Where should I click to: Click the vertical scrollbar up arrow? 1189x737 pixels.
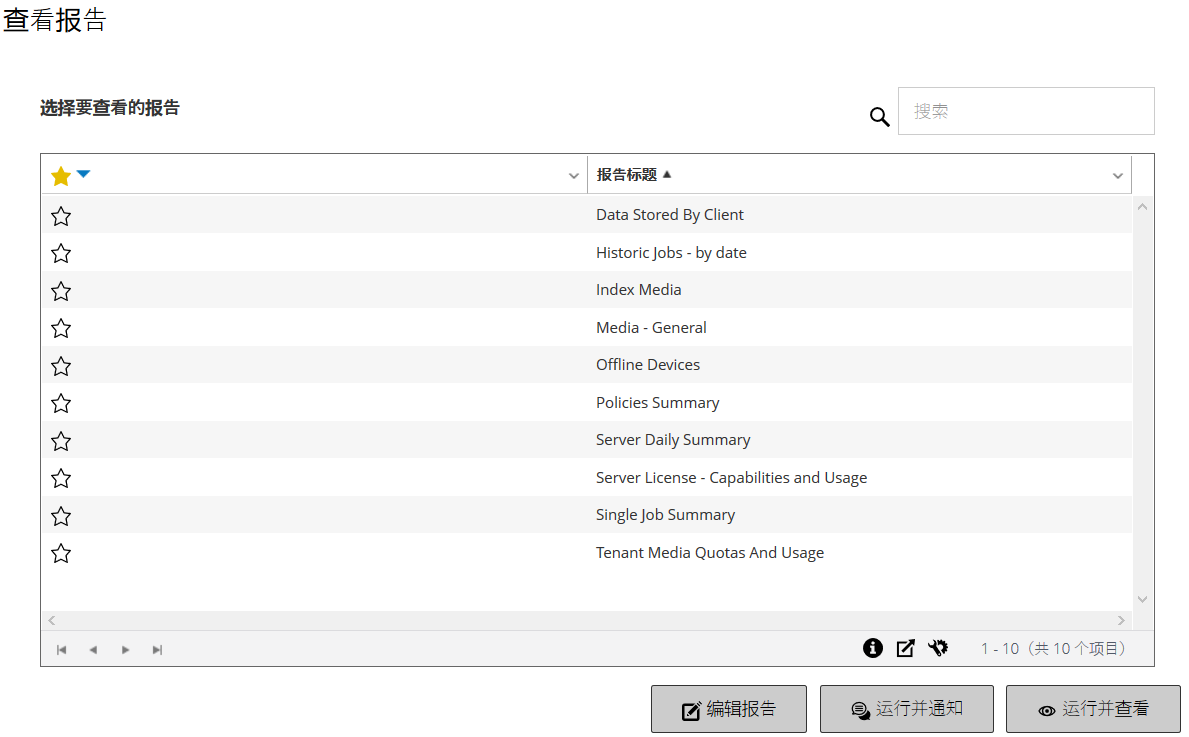(1142, 207)
